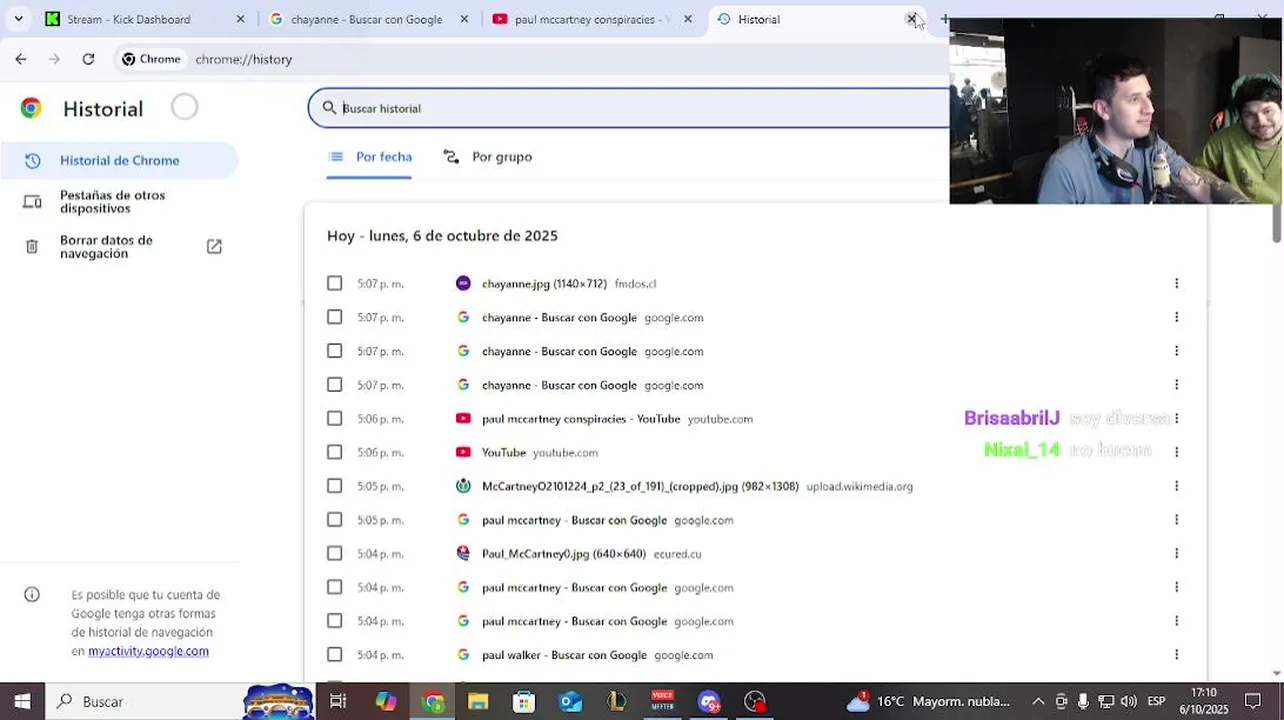Open more actions for YouTube youtube.com entry
The height and width of the screenshot is (720, 1284).
(x=1176, y=452)
